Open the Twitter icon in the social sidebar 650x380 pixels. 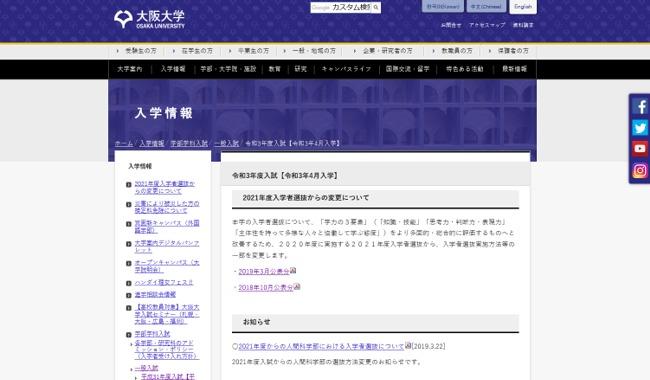click(640, 128)
